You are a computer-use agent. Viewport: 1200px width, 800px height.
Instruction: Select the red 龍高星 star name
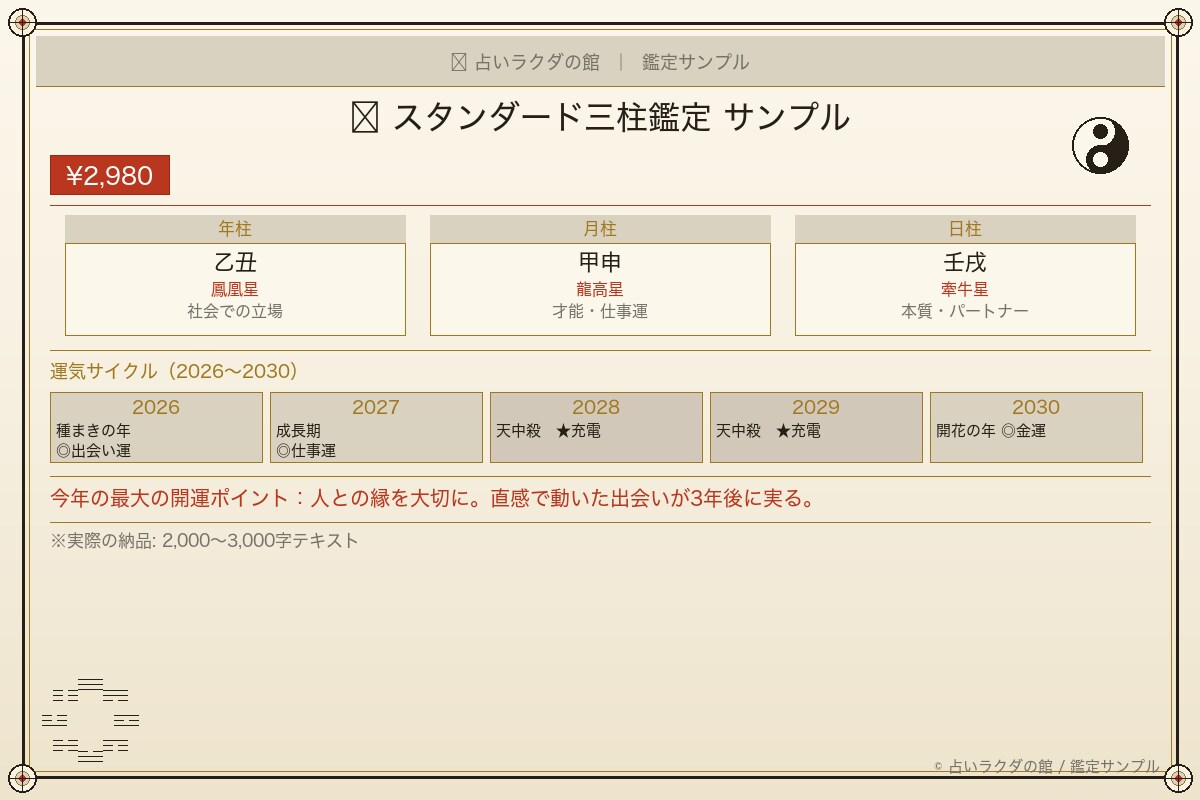coord(600,289)
